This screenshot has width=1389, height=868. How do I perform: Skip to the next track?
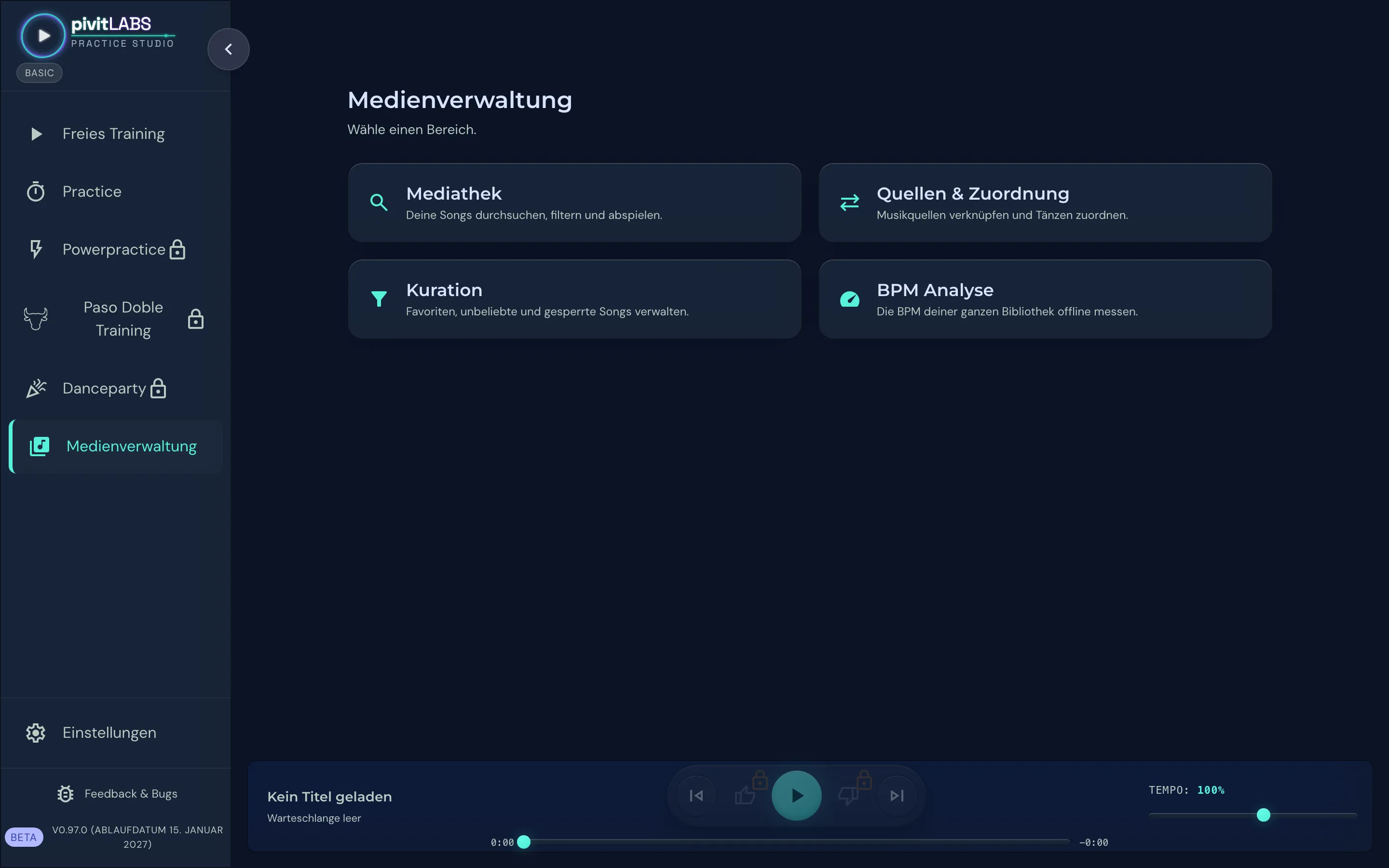(x=897, y=796)
